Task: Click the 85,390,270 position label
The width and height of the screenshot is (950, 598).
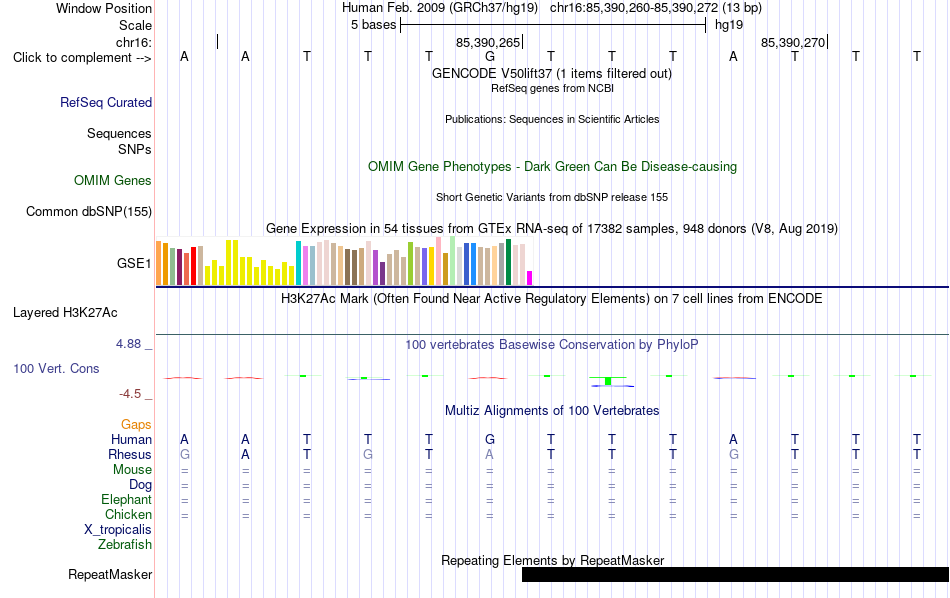Action: tap(793, 42)
